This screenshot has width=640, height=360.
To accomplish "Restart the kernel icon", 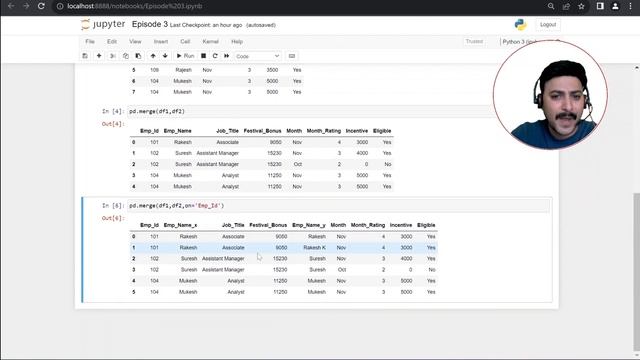I will click(x=215, y=56).
